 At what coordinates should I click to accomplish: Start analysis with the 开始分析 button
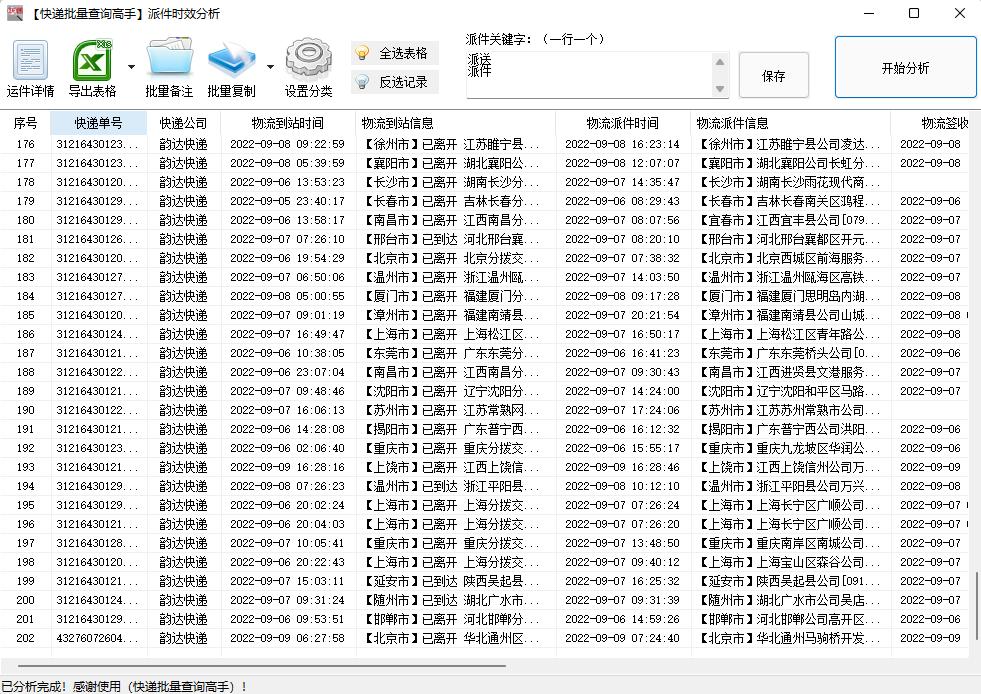pyautogui.click(x=904, y=68)
